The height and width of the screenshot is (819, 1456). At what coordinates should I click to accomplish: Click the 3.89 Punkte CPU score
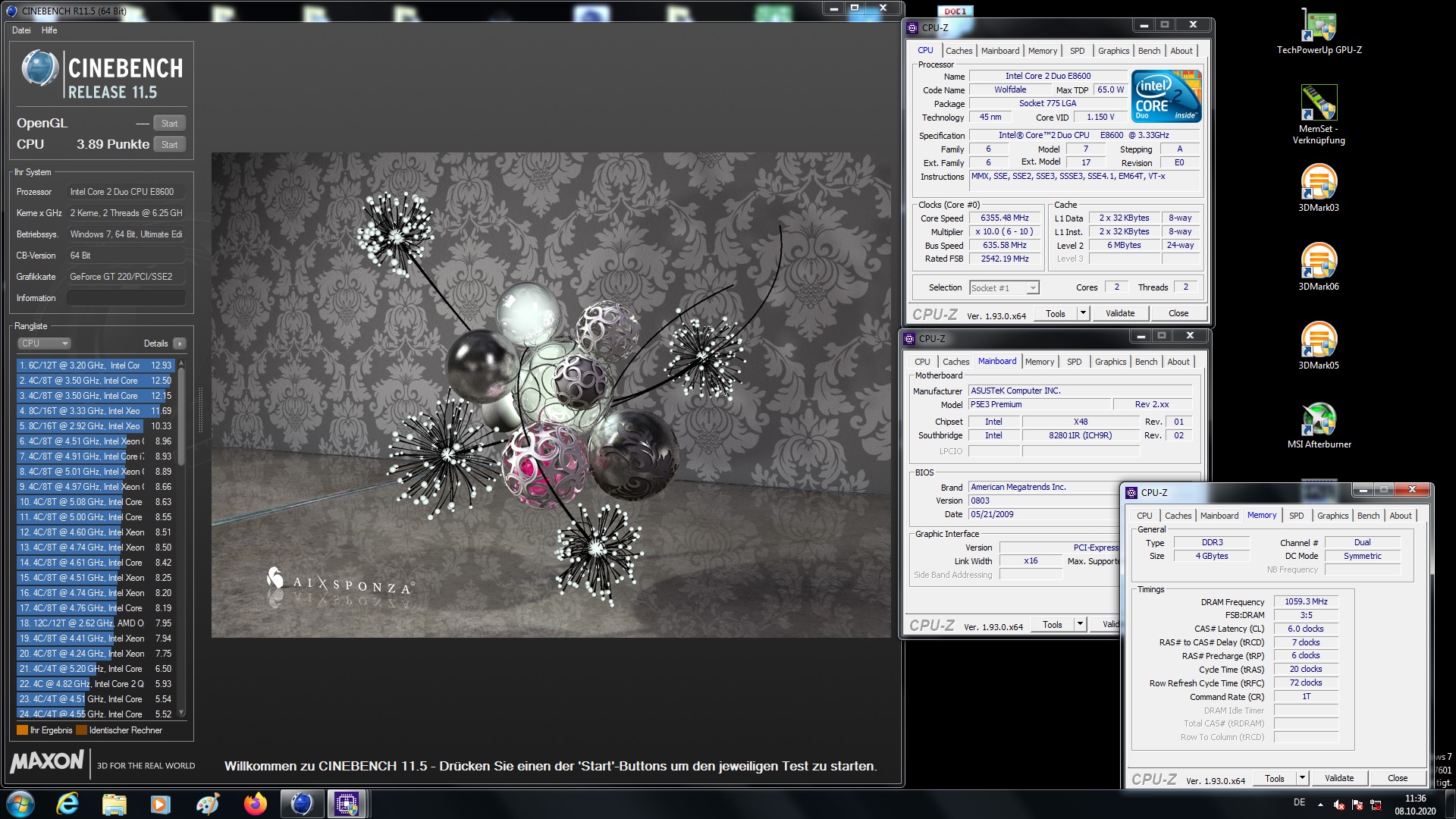pos(113,144)
